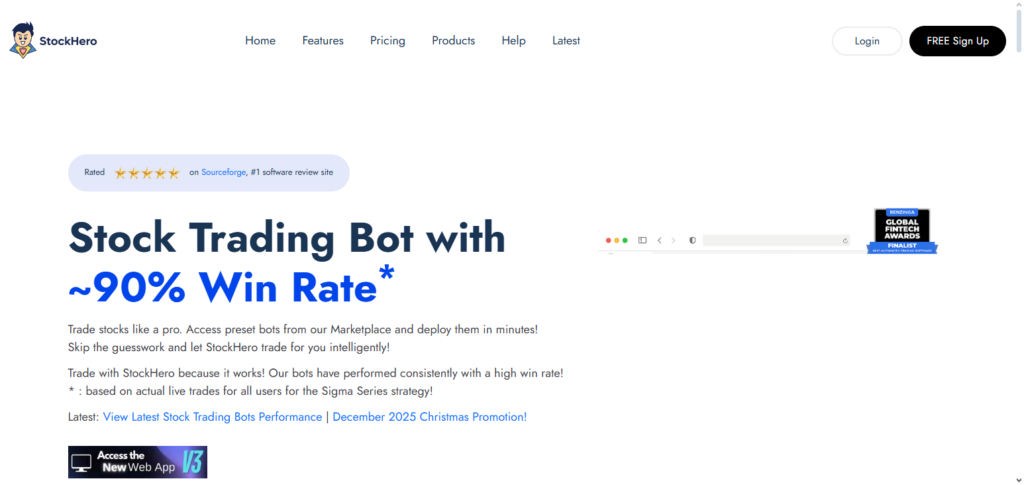Open December 2025 Christmas Promotion link
The width and height of the screenshot is (1024, 485).
tap(430, 416)
